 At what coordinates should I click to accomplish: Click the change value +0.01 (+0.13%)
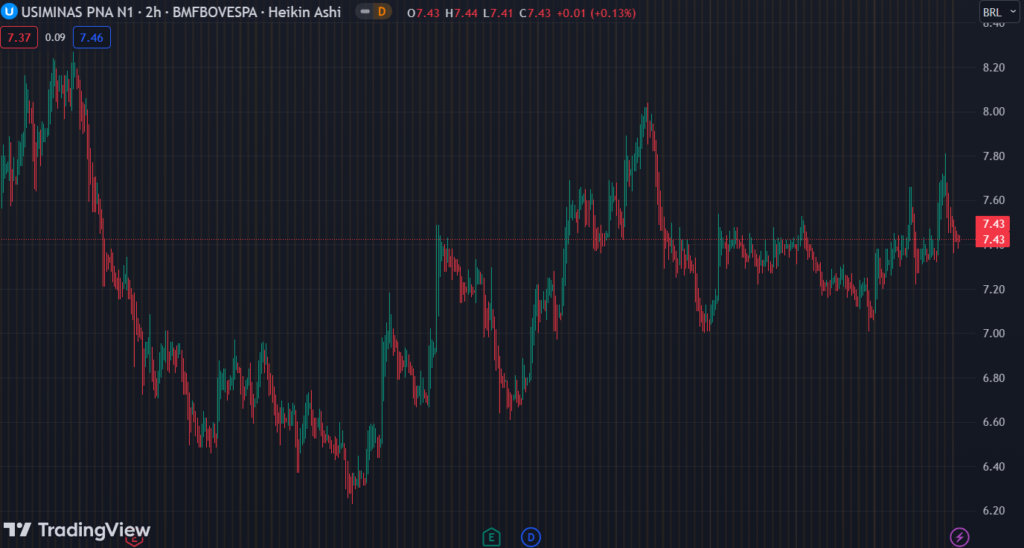(596, 13)
